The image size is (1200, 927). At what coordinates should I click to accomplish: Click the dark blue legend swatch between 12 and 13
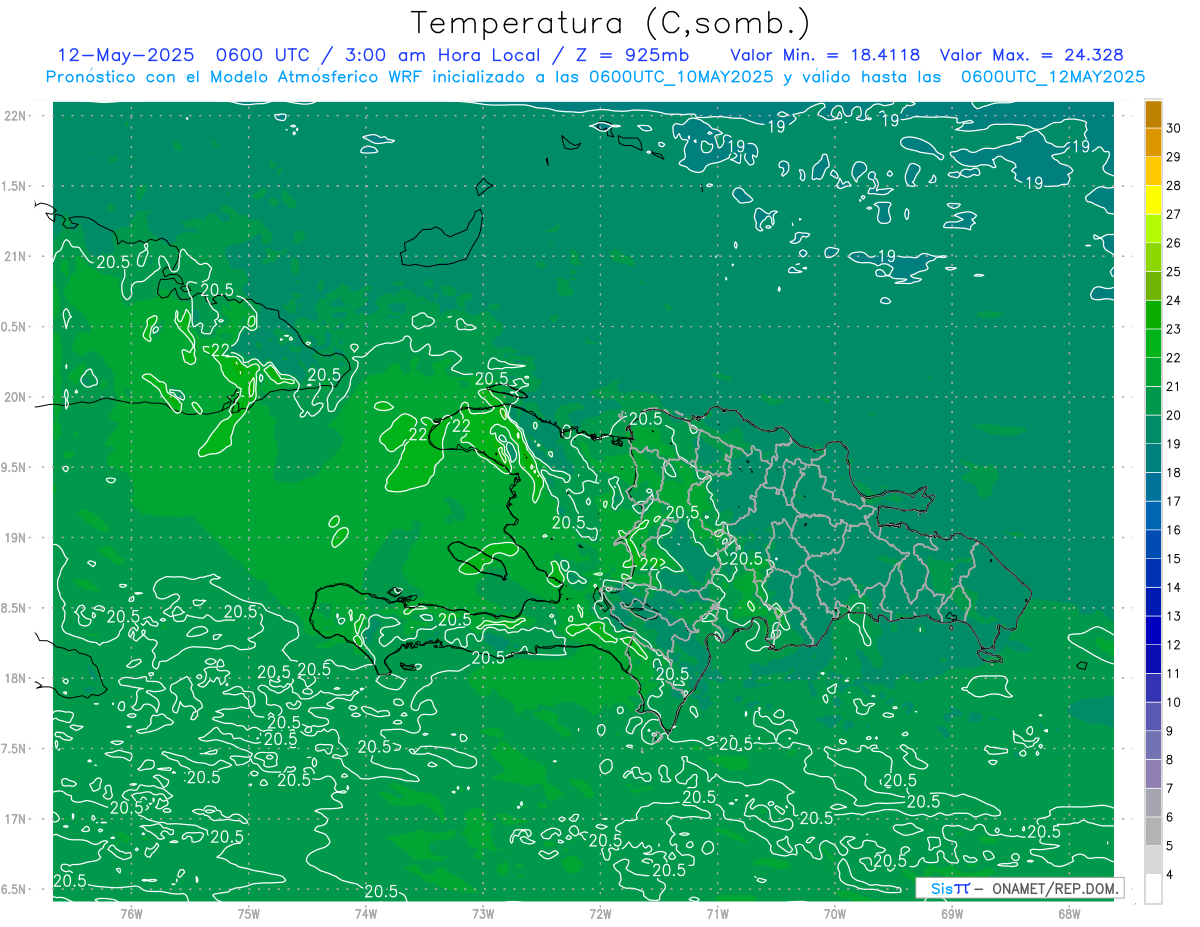click(1153, 630)
